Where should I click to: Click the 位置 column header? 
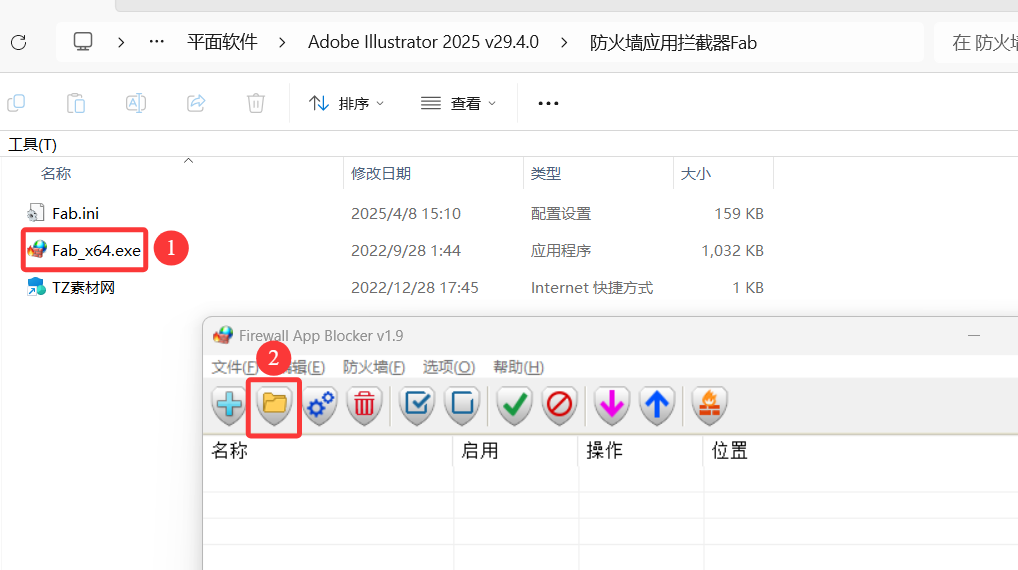pyautogui.click(x=730, y=451)
